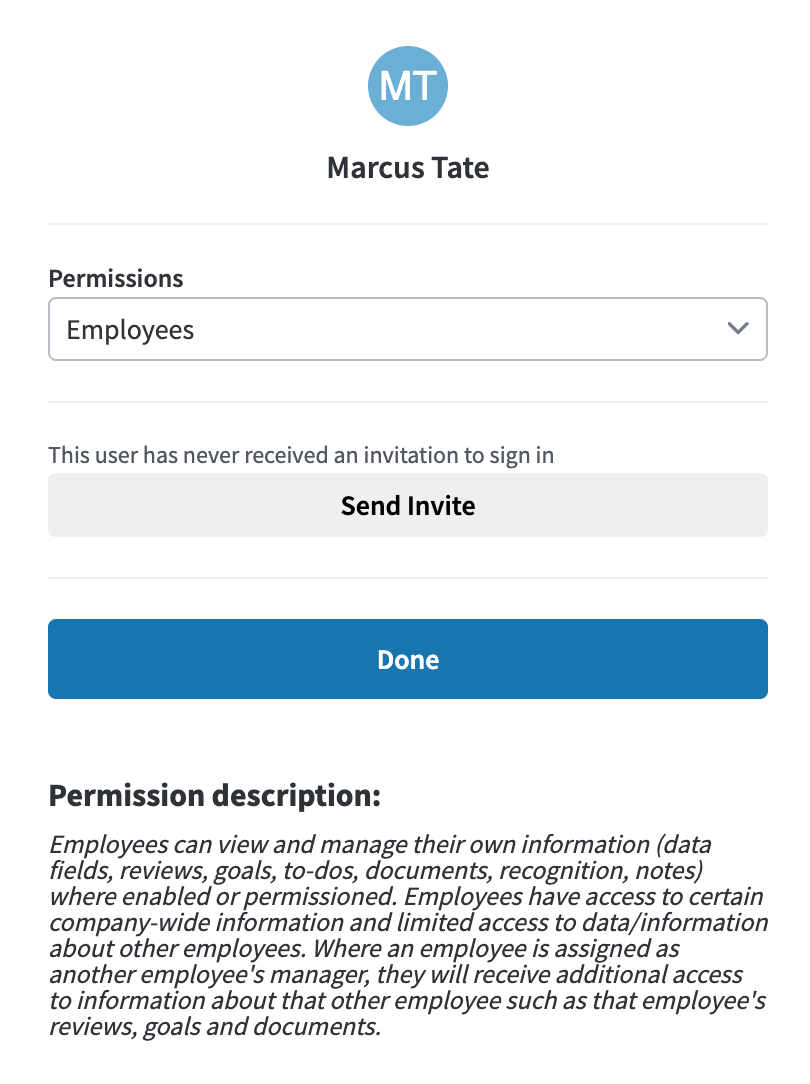810x1084 pixels.
Task: Click the Permissions field label
Action: pyautogui.click(x=116, y=279)
